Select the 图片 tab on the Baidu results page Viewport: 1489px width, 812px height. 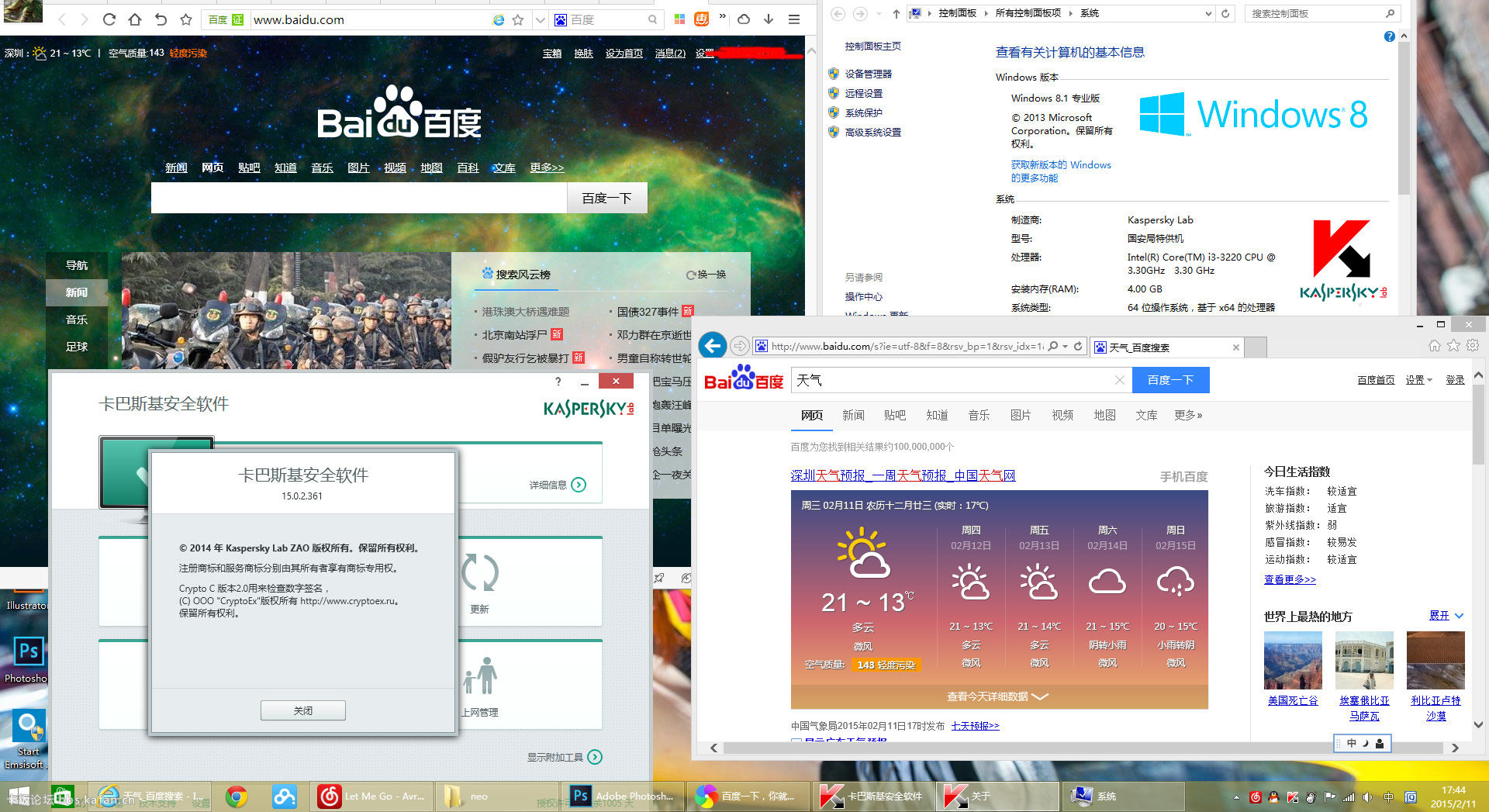click(x=1021, y=415)
